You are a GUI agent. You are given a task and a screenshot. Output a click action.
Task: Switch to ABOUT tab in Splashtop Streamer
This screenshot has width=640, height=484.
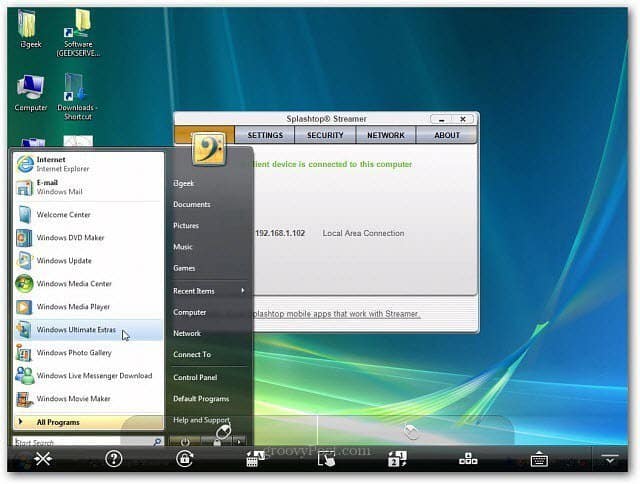coord(447,135)
